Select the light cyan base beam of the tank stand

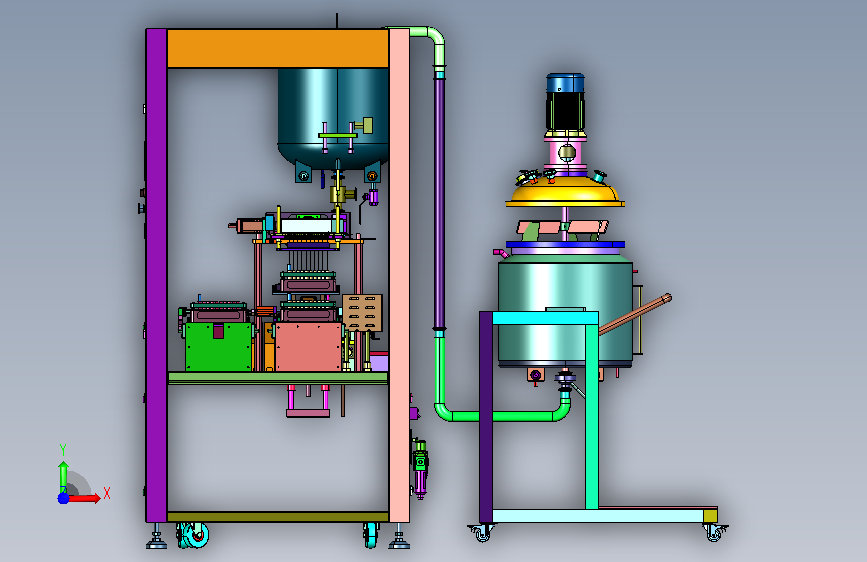coord(598,516)
